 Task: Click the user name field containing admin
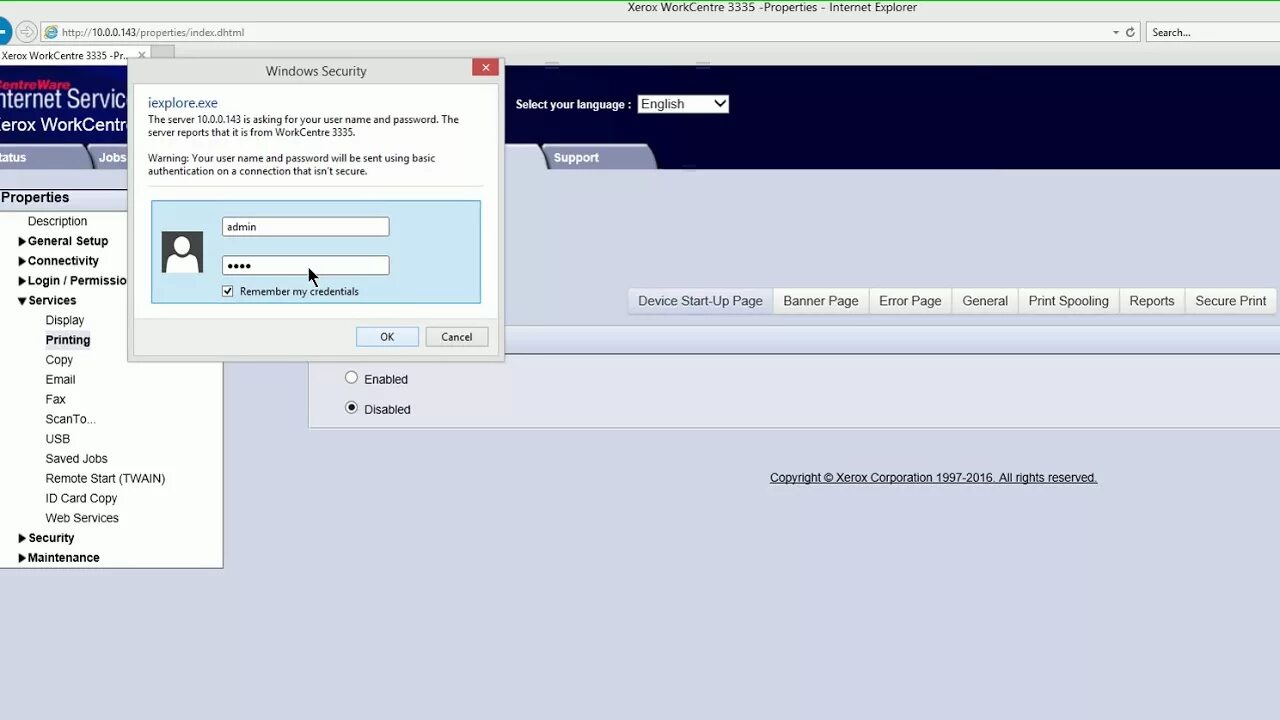(305, 227)
